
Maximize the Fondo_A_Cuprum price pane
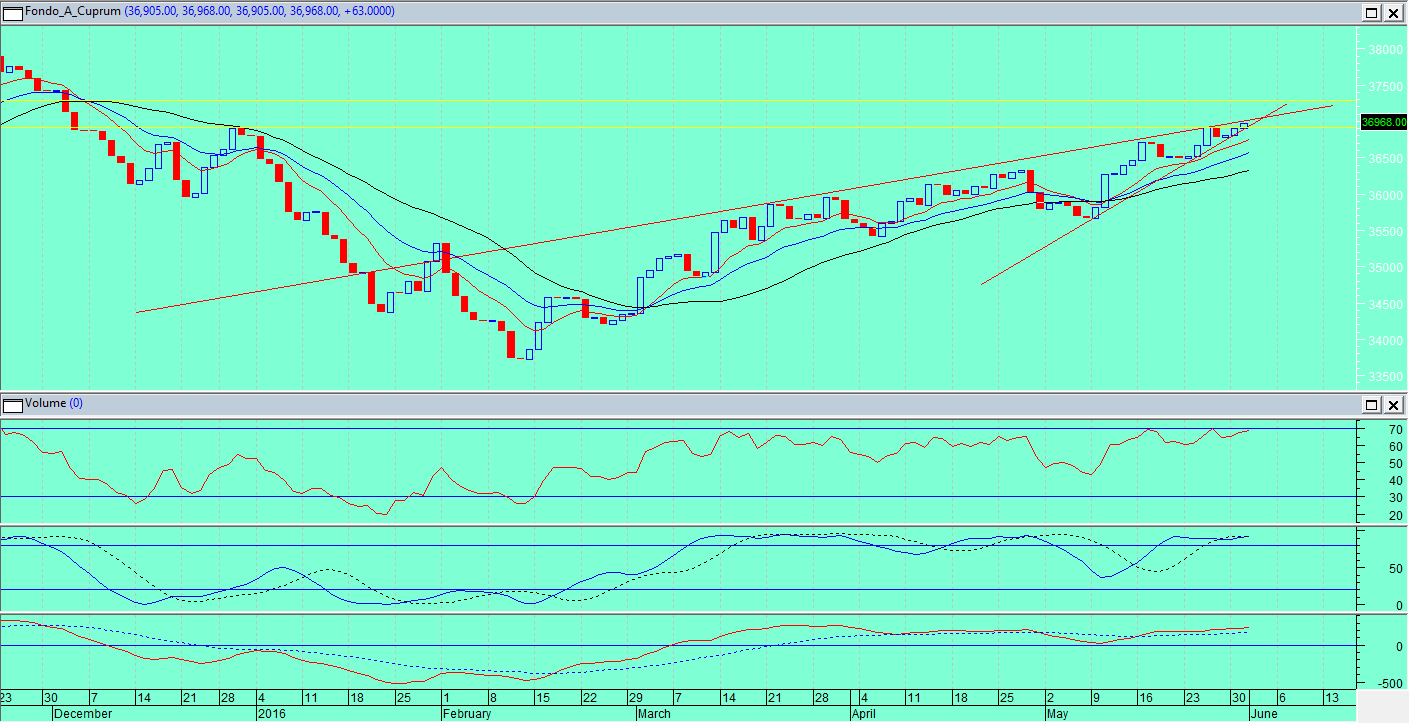pyautogui.click(x=1372, y=12)
